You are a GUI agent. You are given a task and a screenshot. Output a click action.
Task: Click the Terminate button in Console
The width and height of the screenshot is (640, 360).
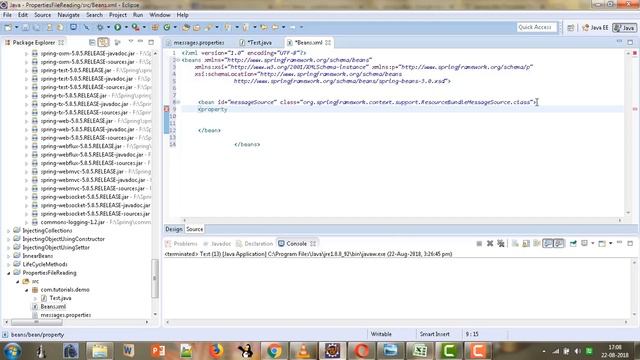[479, 244]
